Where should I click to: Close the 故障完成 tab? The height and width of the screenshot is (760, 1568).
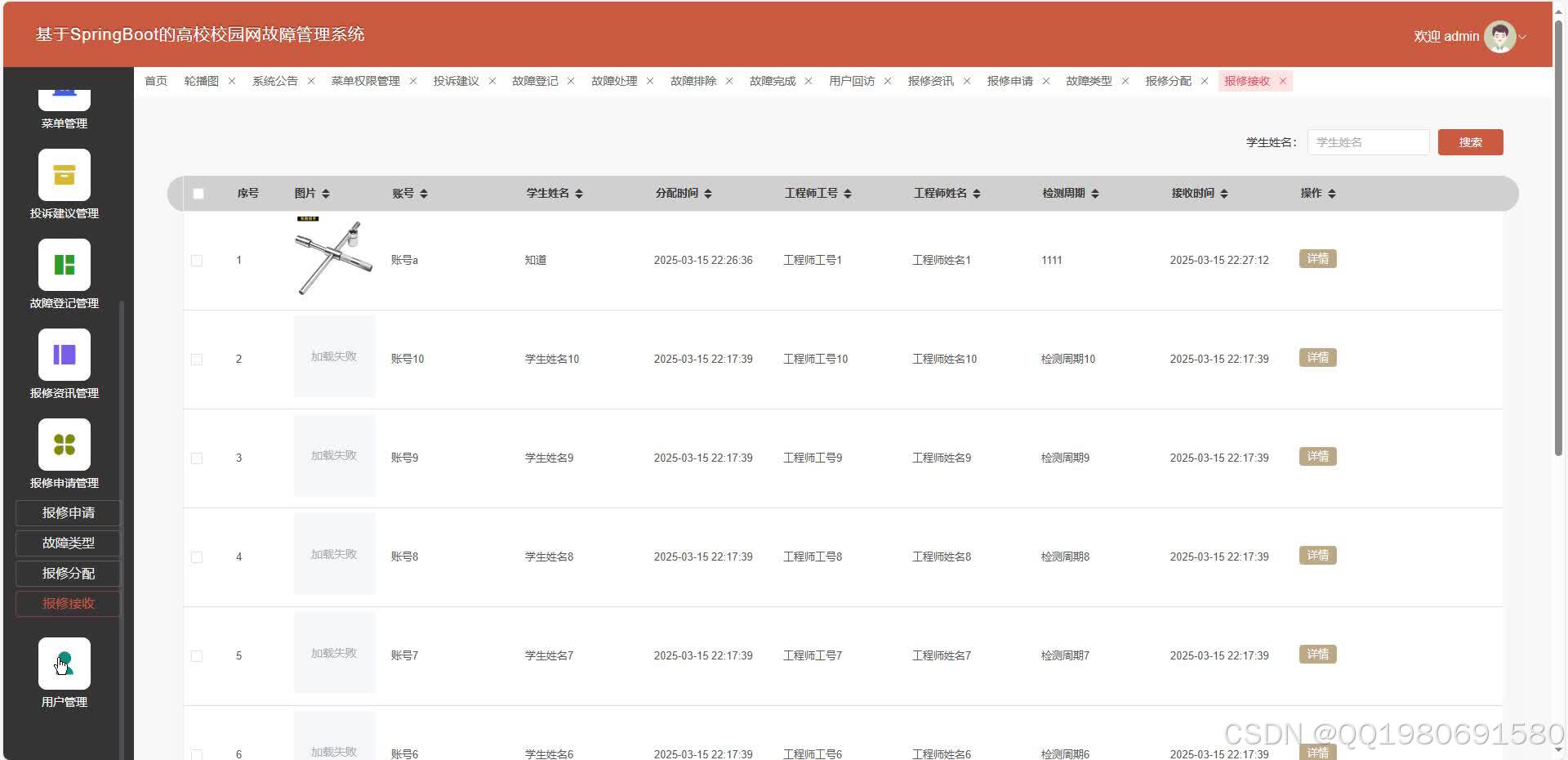(808, 81)
